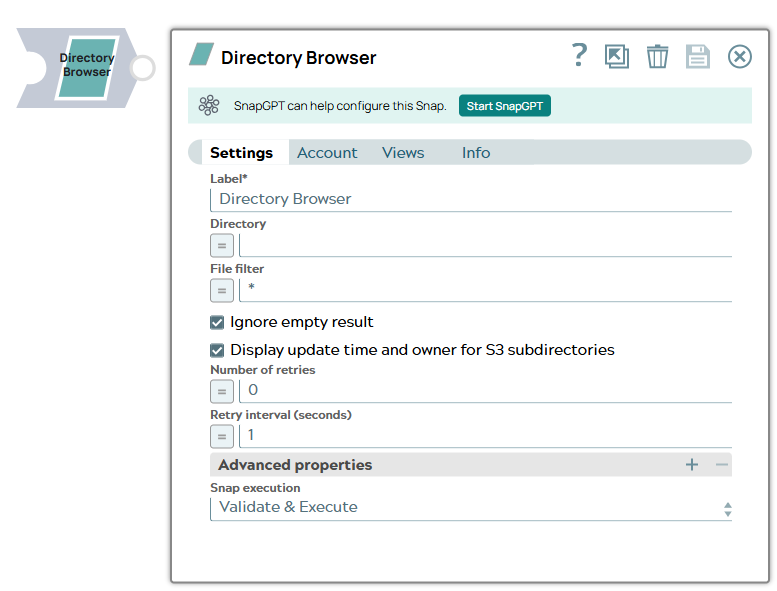Toggle expression button for Directory field

(222, 245)
